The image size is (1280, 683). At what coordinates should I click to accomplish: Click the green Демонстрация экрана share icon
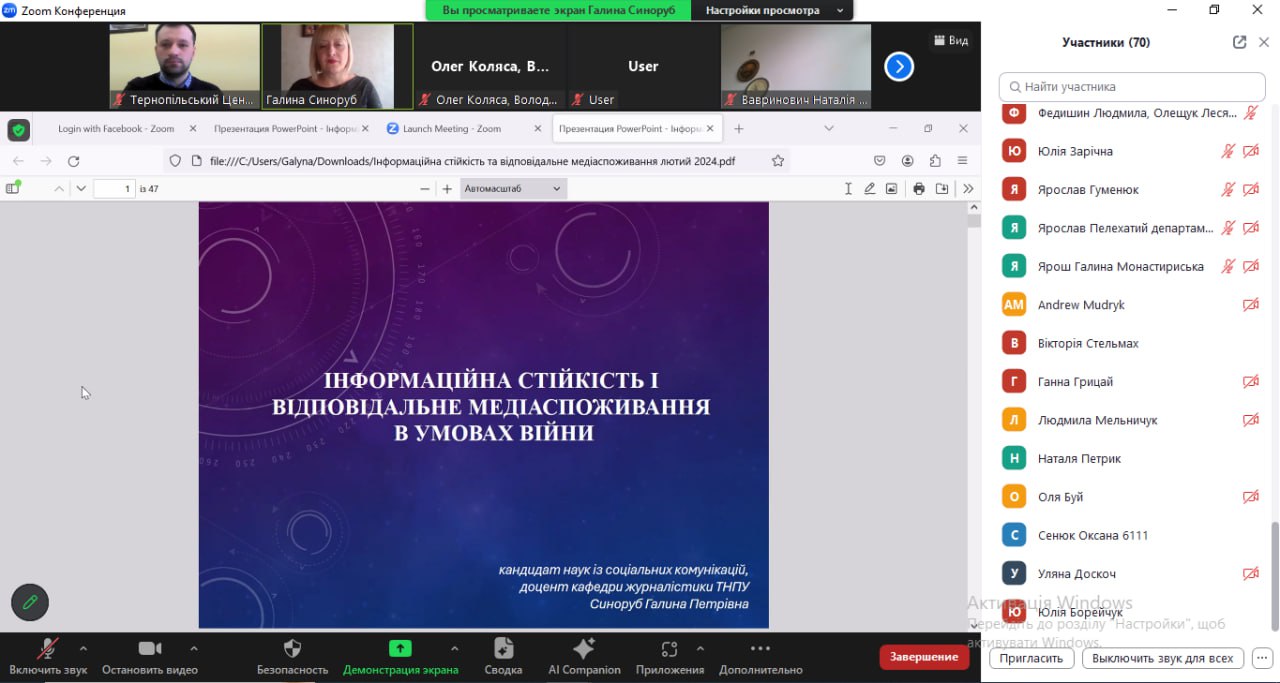click(400, 648)
